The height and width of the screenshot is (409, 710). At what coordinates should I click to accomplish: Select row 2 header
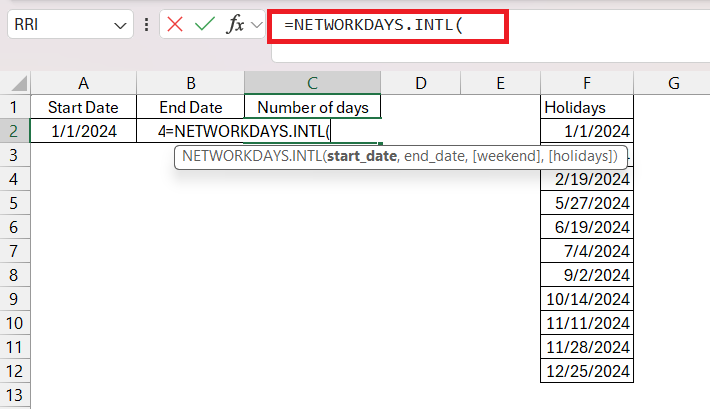(14, 131)
